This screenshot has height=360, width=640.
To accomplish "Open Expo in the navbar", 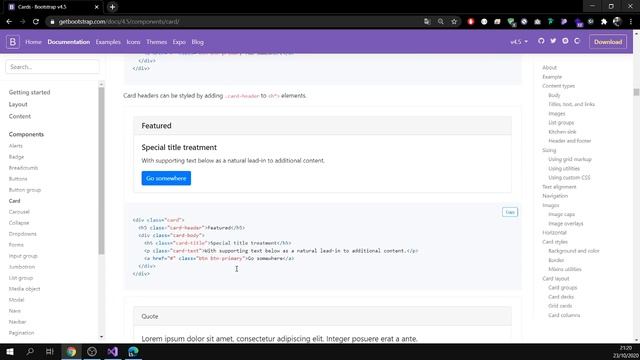I will pyautogui.click(x=179, y=42).
